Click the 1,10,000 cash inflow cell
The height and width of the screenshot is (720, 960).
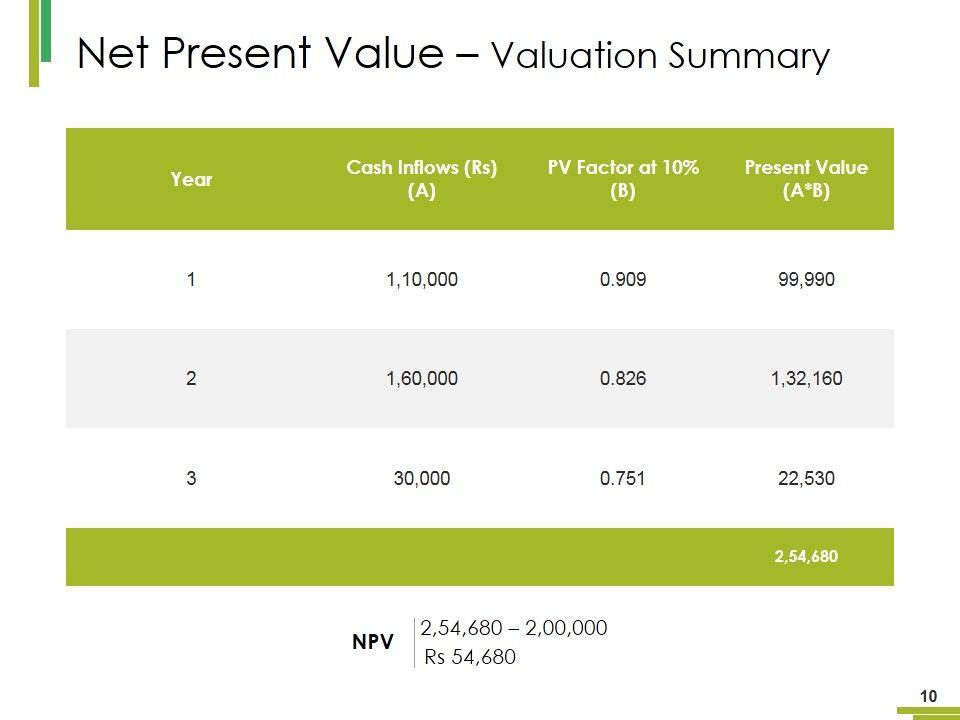click(x=422, y=281)
